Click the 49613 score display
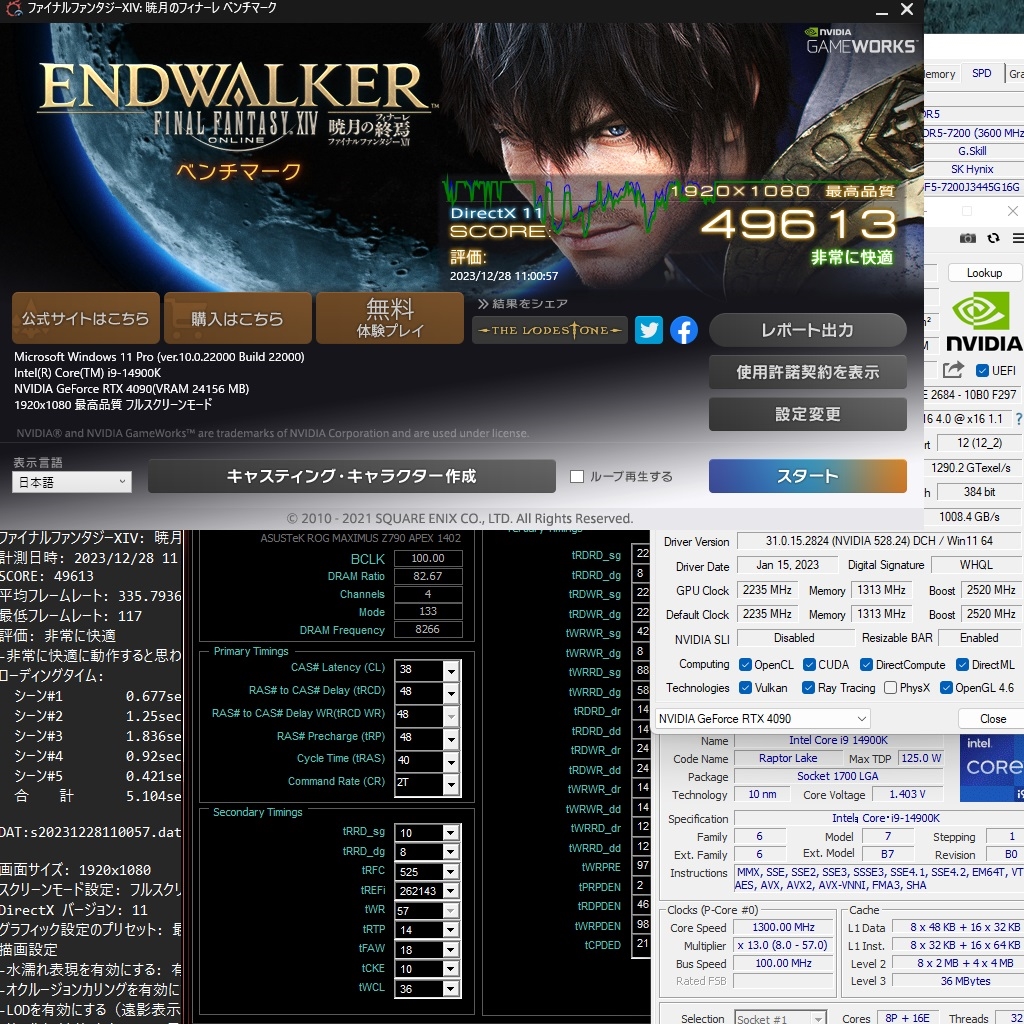 [x=798, y=224]
